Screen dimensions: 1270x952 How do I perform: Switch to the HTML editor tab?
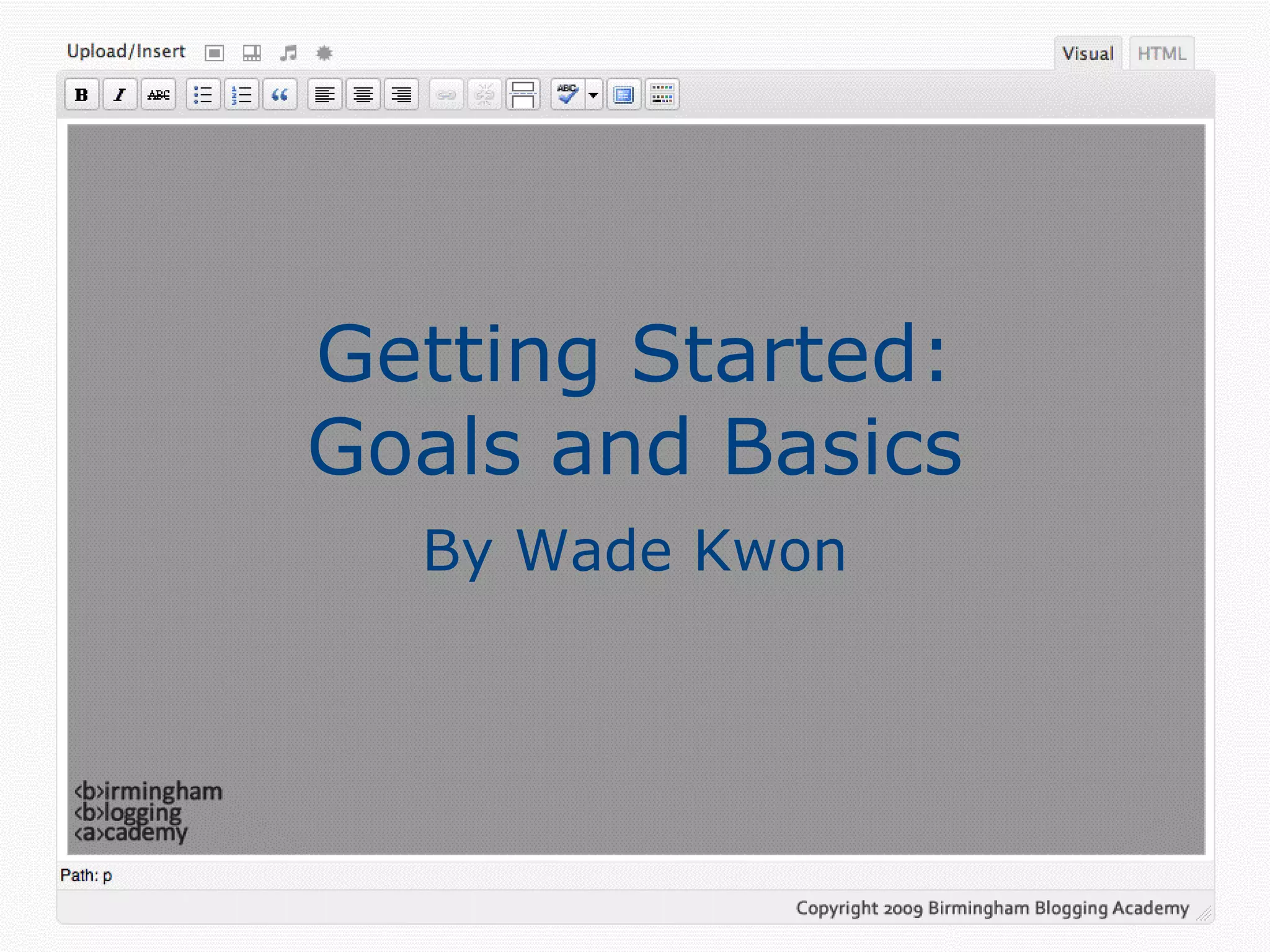(1161, 54)
